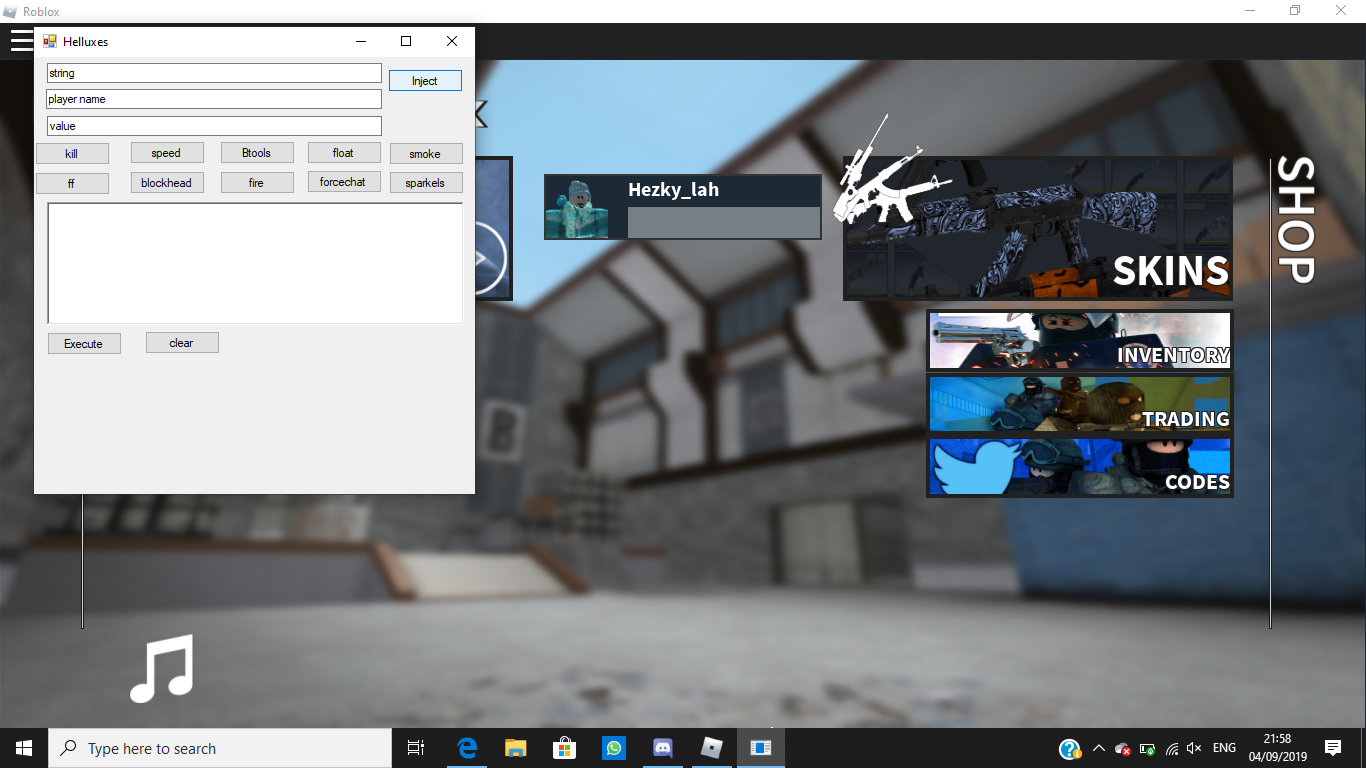The image size is (1366, 768).
Task: Open the SKINS panel
Action: [x=1038, y=229]
